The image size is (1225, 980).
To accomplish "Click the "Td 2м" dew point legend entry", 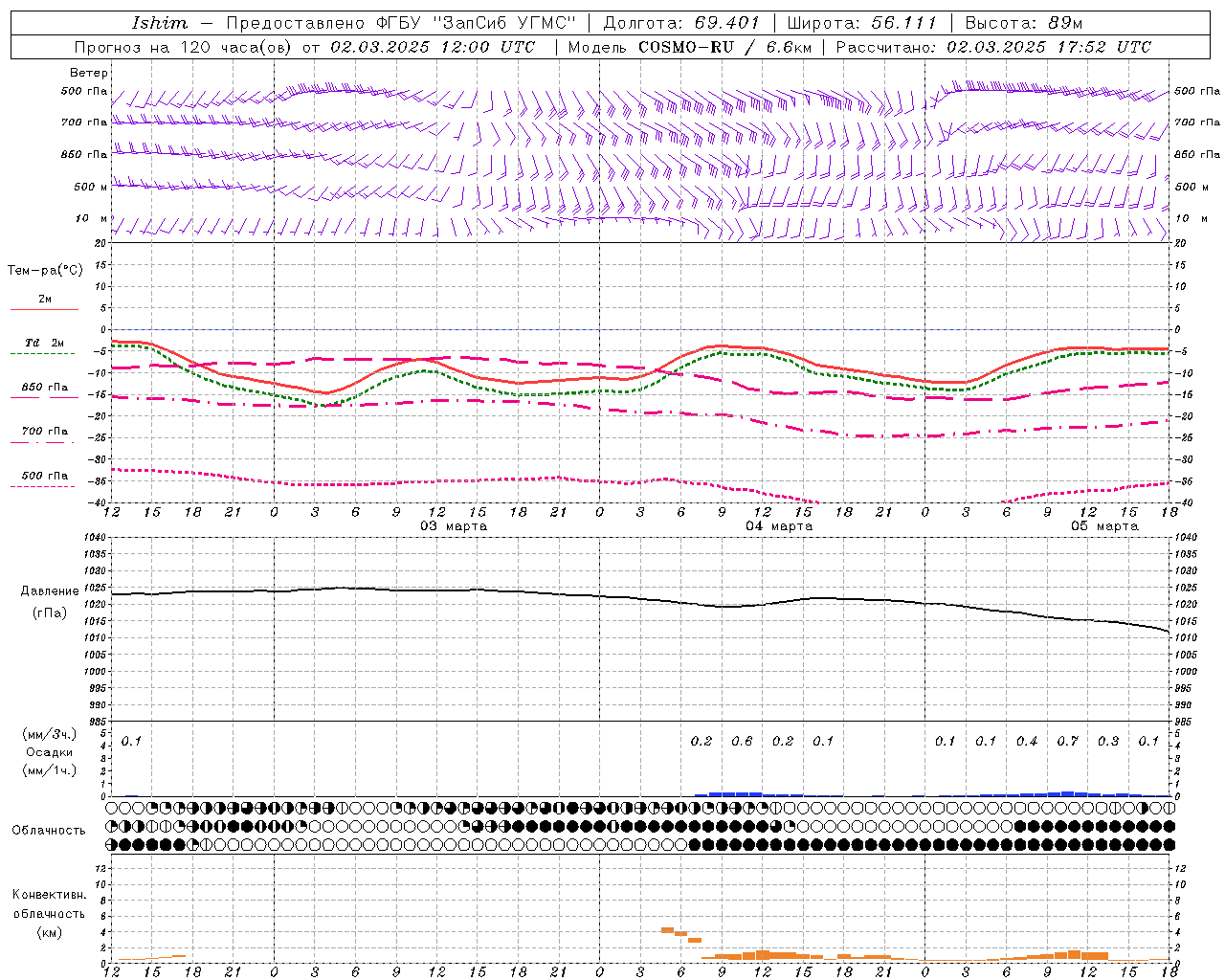I will tap(44, 343).
